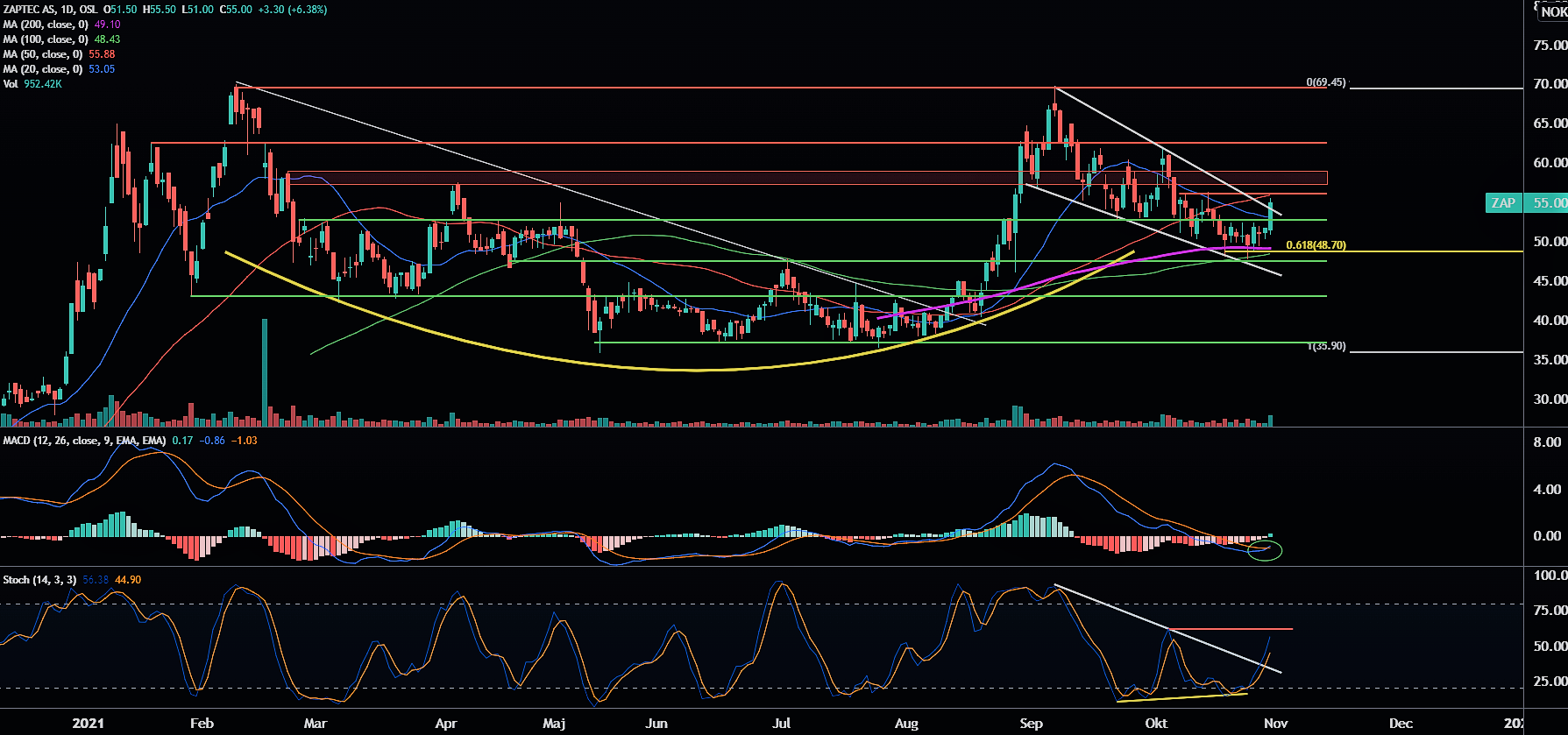Click the 2021 label on time axis
This screenshot has width=1568, height=735.
pos(88,723)
